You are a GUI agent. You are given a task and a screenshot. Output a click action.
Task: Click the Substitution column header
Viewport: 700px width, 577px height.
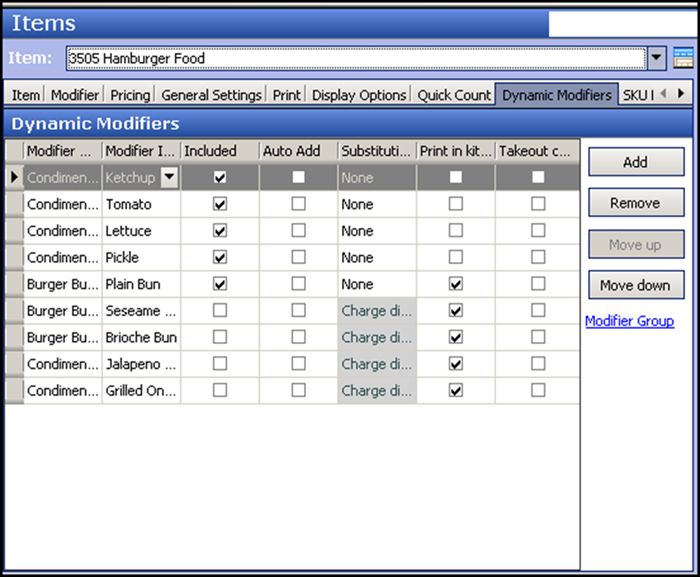(x=377, y=151)
